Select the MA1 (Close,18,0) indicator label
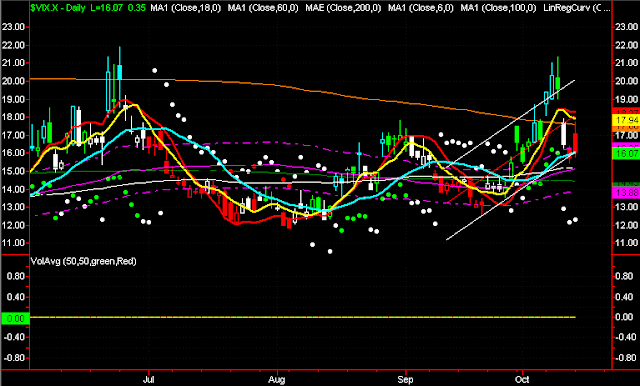The width and height of the screenshot is (640, 386). [185, 8]
